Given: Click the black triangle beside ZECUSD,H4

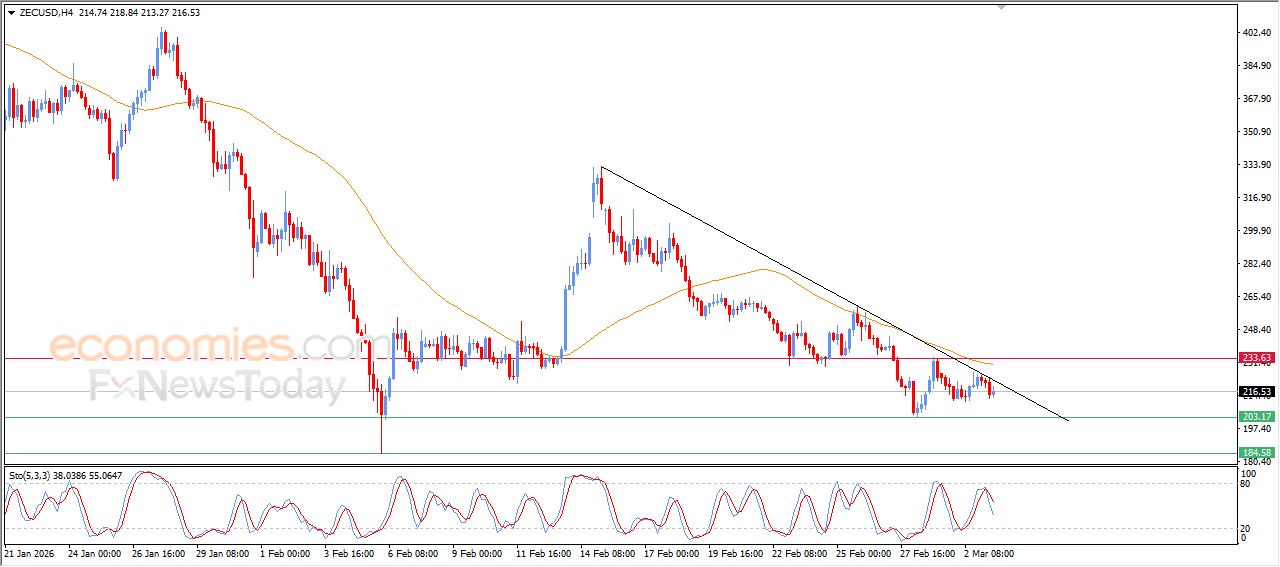Looking at the screenshot, I should (x=11, y=13).
